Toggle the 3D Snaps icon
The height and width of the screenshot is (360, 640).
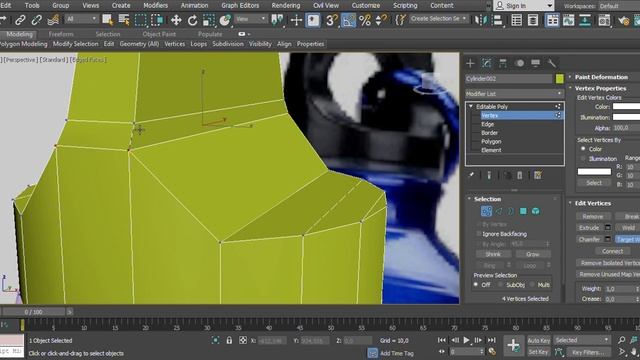331,20
